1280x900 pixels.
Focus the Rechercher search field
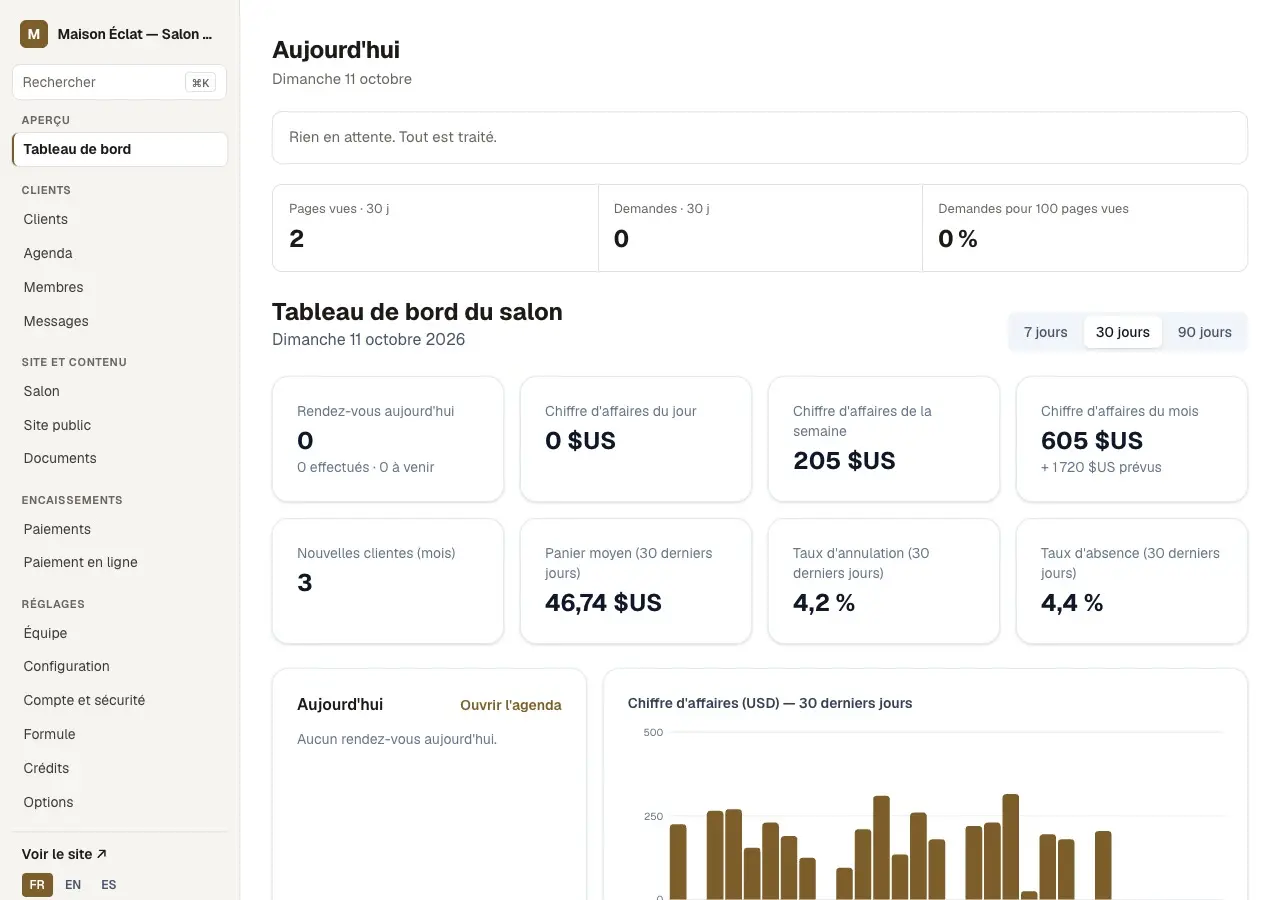coord(119,83)
